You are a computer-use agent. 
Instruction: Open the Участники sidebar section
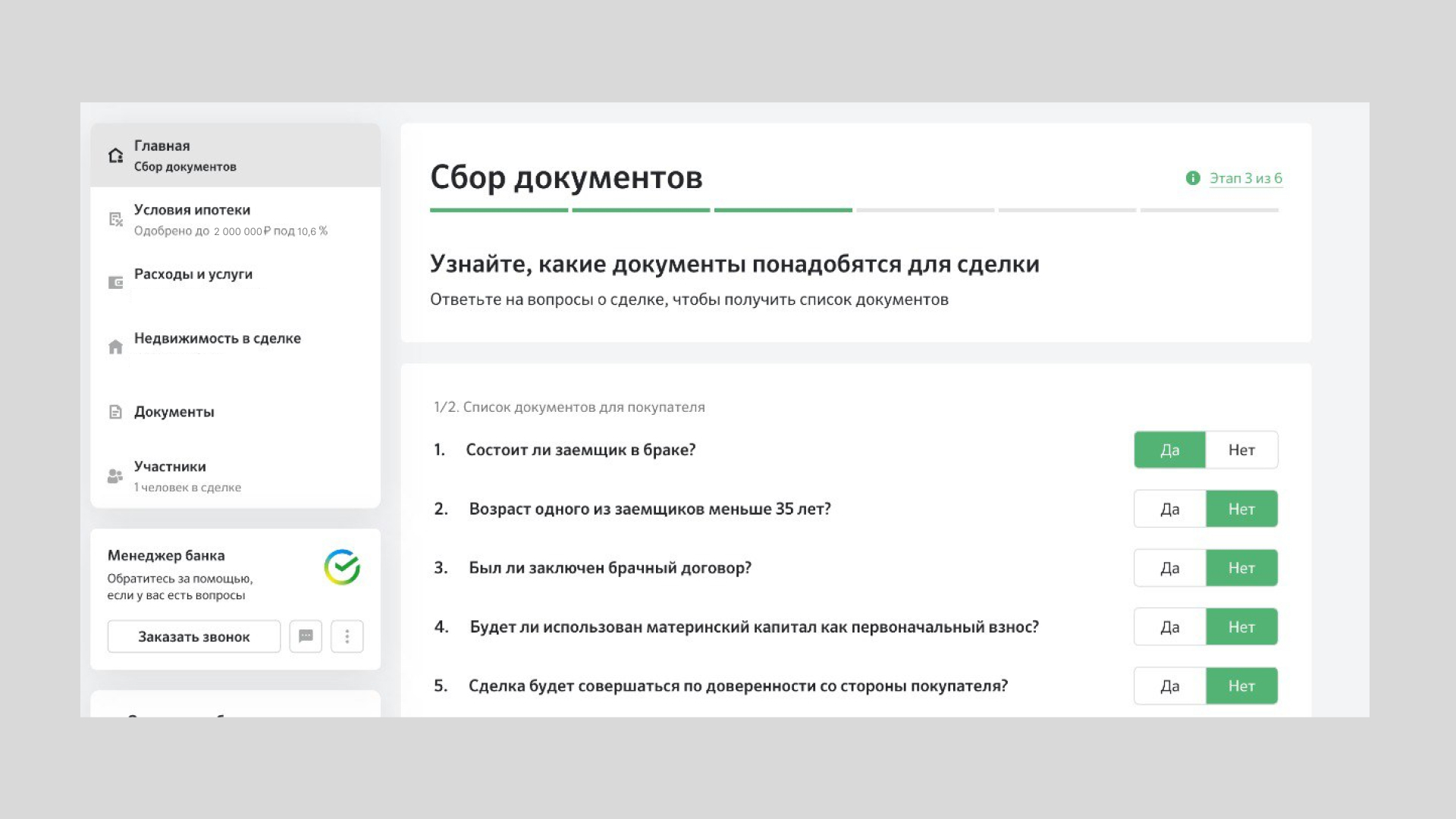pyautogui.click(x=235, y=476)
